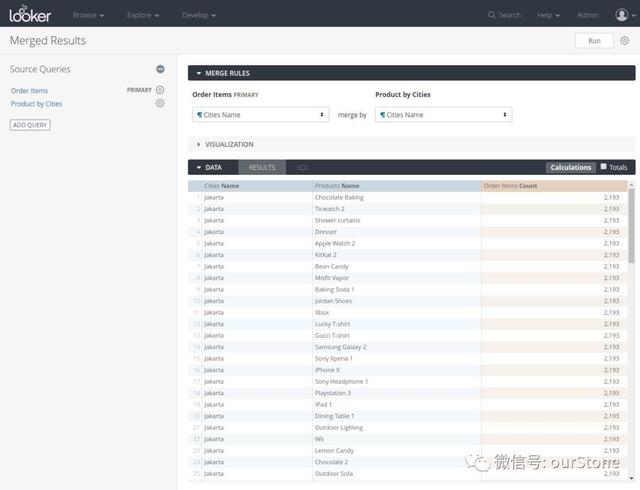Screen dimensions: 640x490
Task: Open the Explore menu
Action: [142, 15]
